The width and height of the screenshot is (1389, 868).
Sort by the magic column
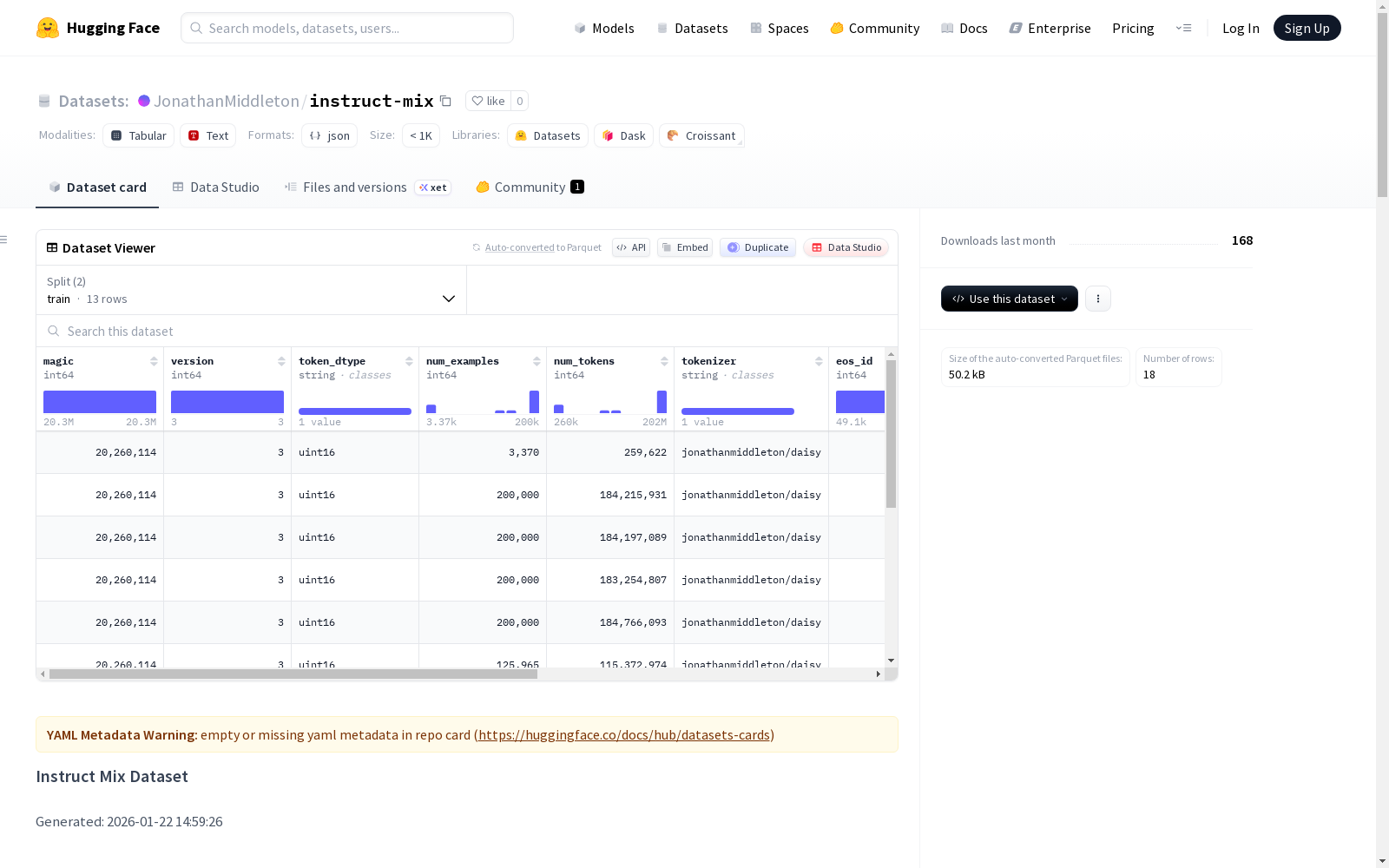coord(154,361)
